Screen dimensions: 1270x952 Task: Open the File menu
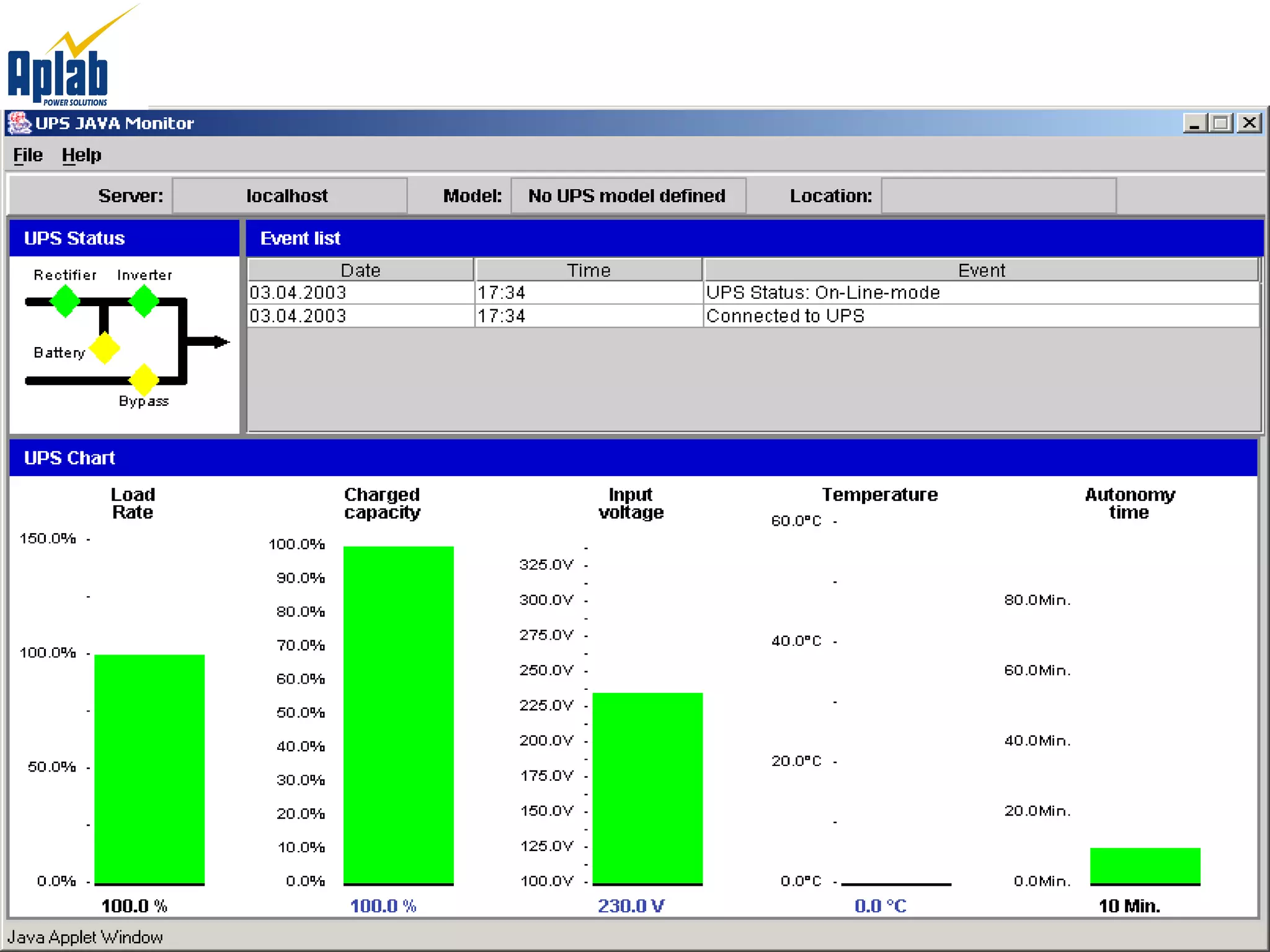pyautogui.click(x=28, y=155)
